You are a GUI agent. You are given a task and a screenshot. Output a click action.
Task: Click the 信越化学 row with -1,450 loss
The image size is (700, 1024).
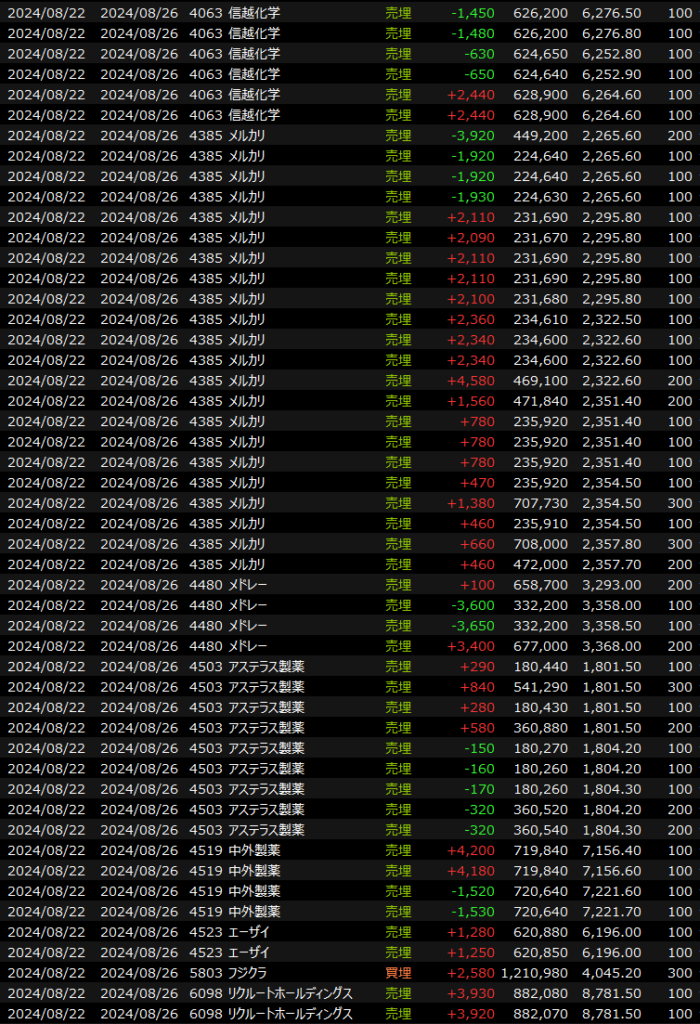point(350,13)
